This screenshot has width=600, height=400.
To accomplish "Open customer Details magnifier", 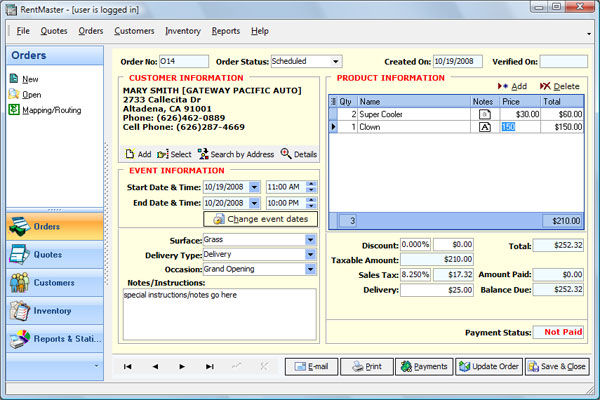I will pos(286,154).
